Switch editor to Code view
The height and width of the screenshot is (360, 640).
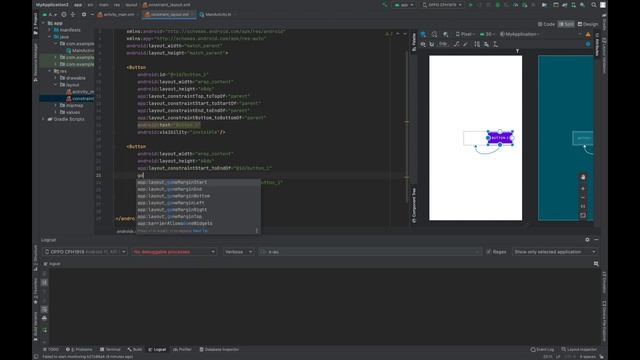546,24
